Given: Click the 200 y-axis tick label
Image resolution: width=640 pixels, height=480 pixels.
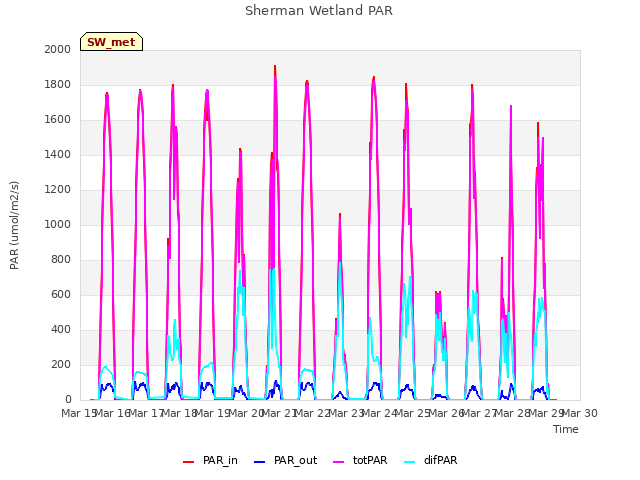Looking at the screenshot, I should pyautogui.click(x=61, y=364).
